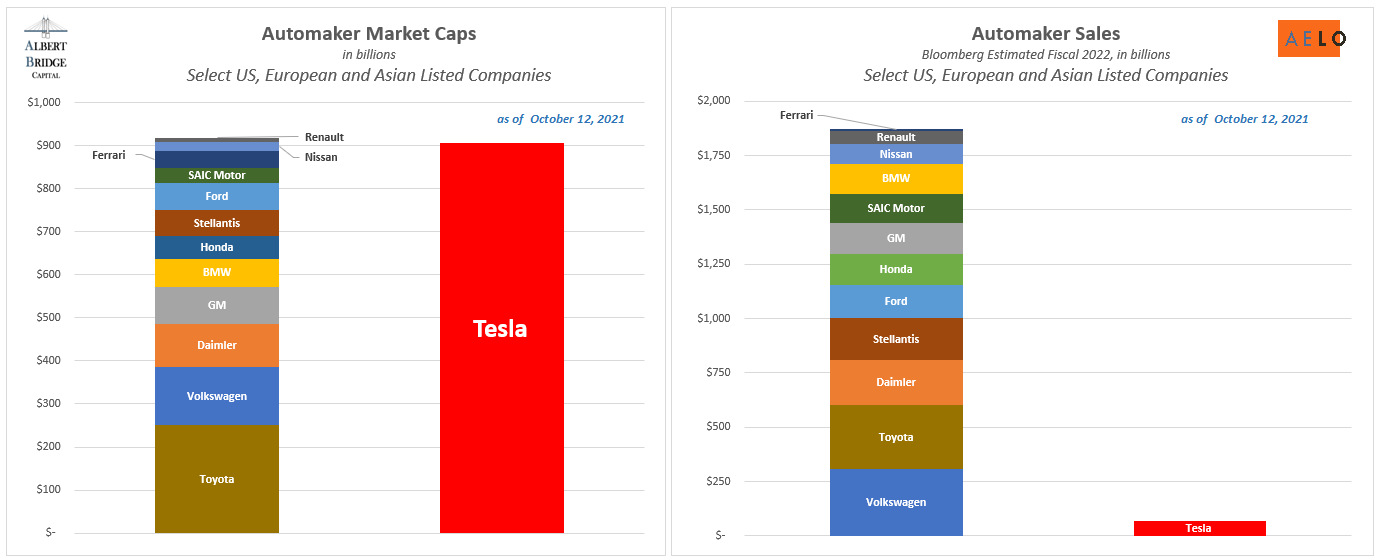Click the AELO orange logo
This screenshot has width=1379, height=560.
1310,38
